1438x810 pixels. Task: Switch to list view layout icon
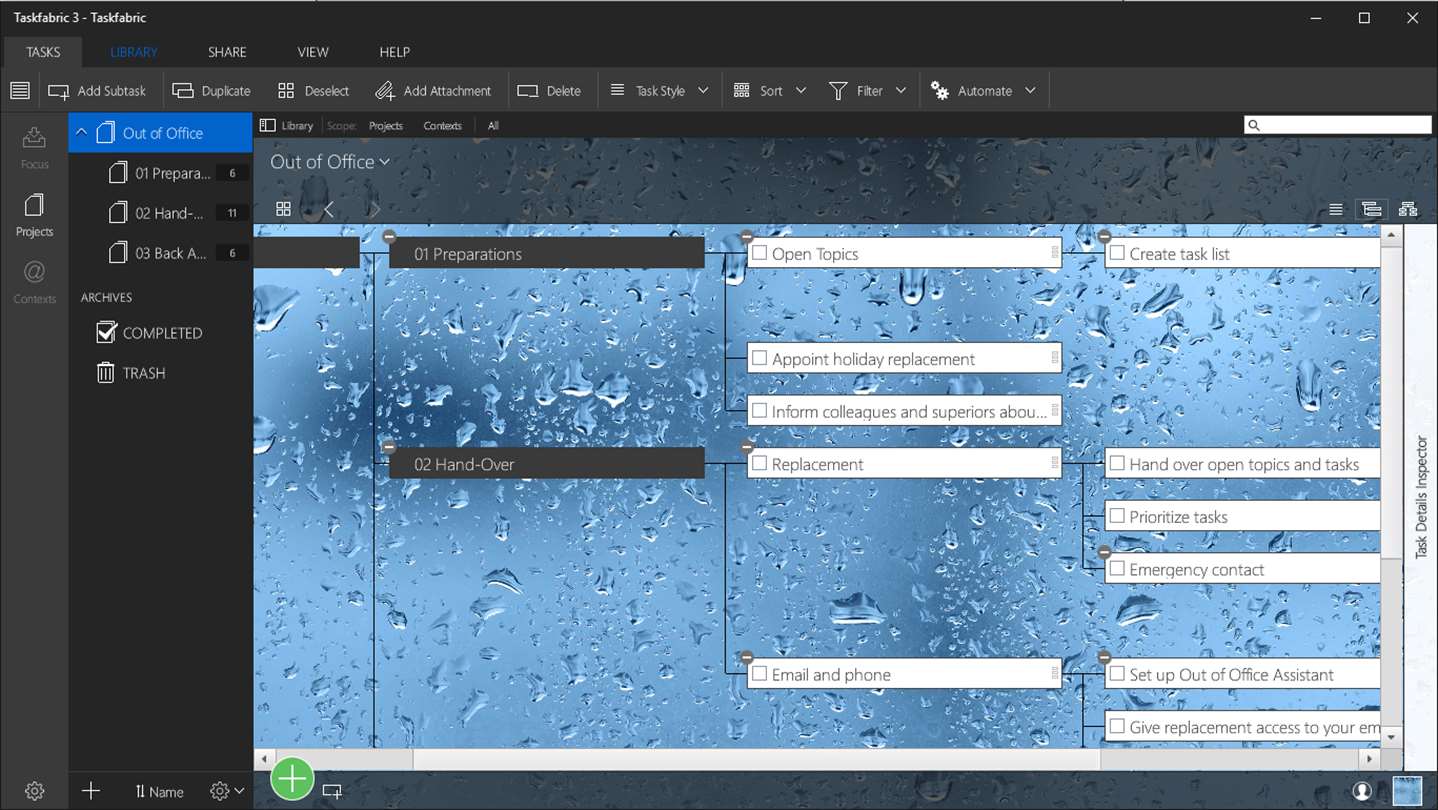1336,209
